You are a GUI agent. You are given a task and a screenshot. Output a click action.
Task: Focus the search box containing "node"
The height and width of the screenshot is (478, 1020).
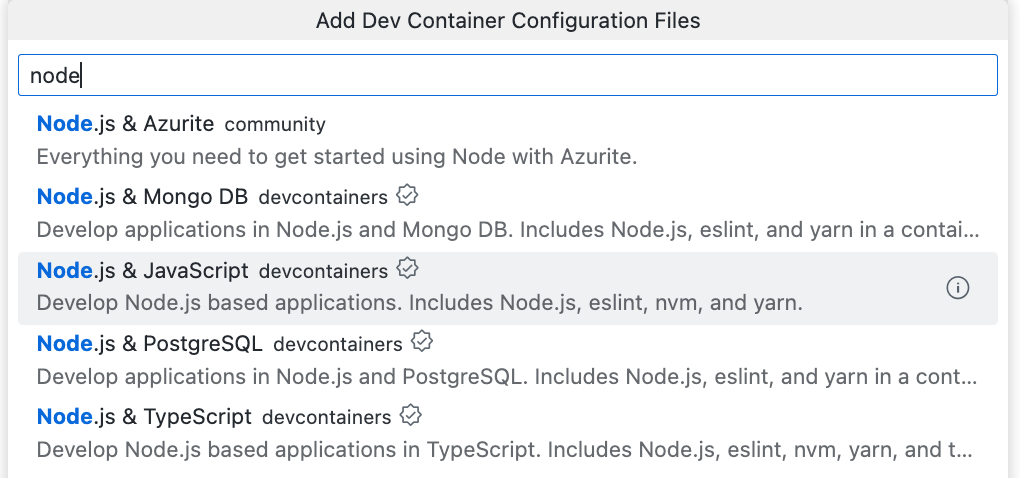tap(508, 75)
